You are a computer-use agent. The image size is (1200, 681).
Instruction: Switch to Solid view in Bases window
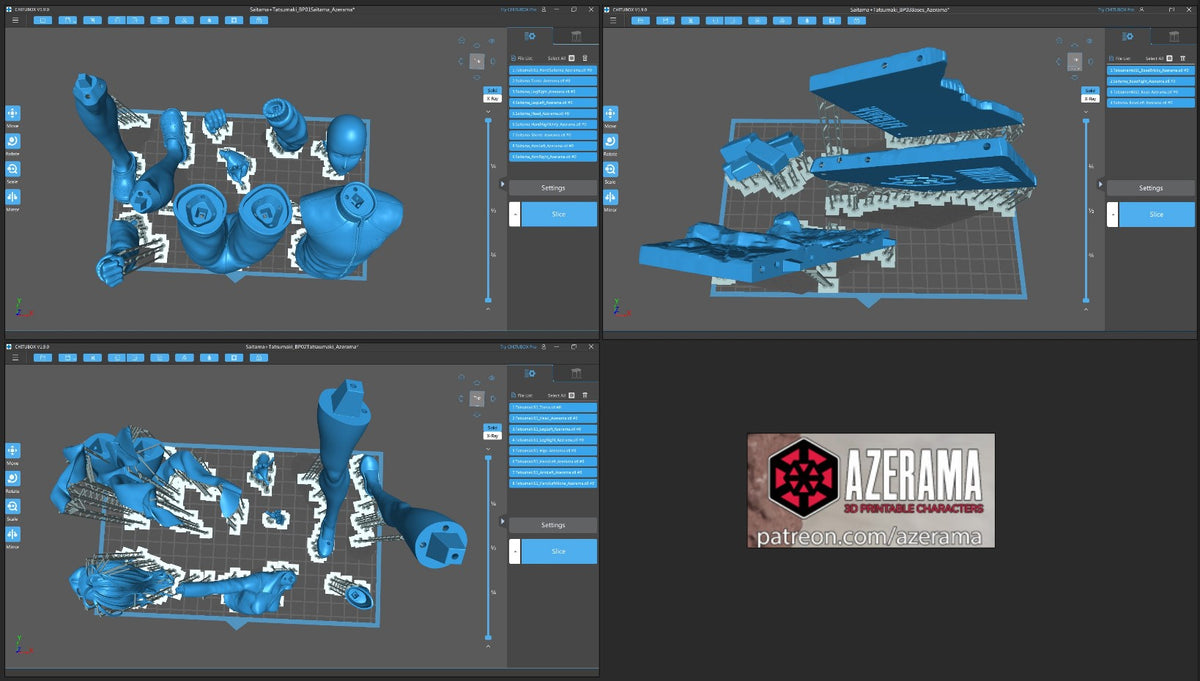pyautogui.click(x=1090, y=90)
